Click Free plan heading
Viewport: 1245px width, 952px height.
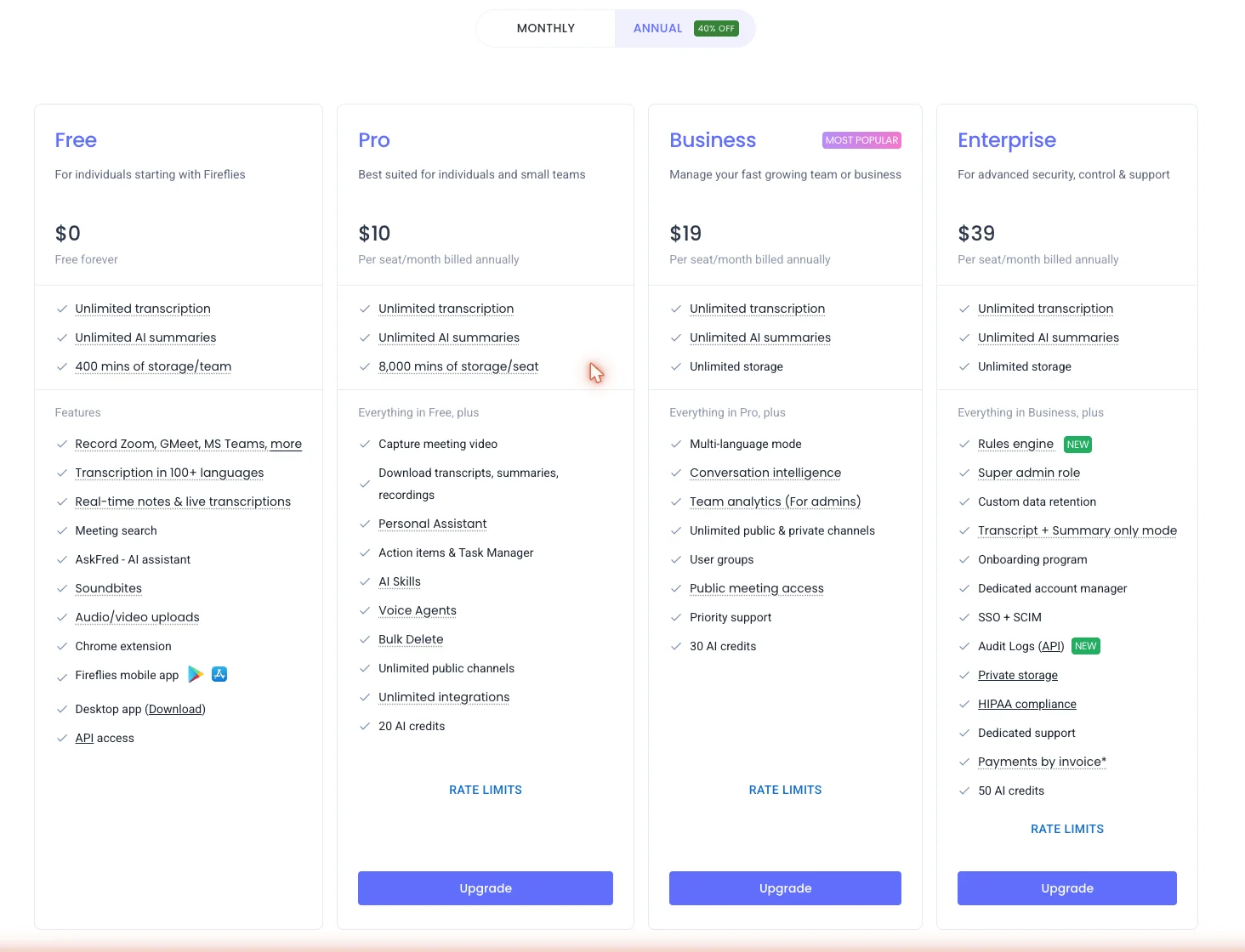tap(76, 140)
